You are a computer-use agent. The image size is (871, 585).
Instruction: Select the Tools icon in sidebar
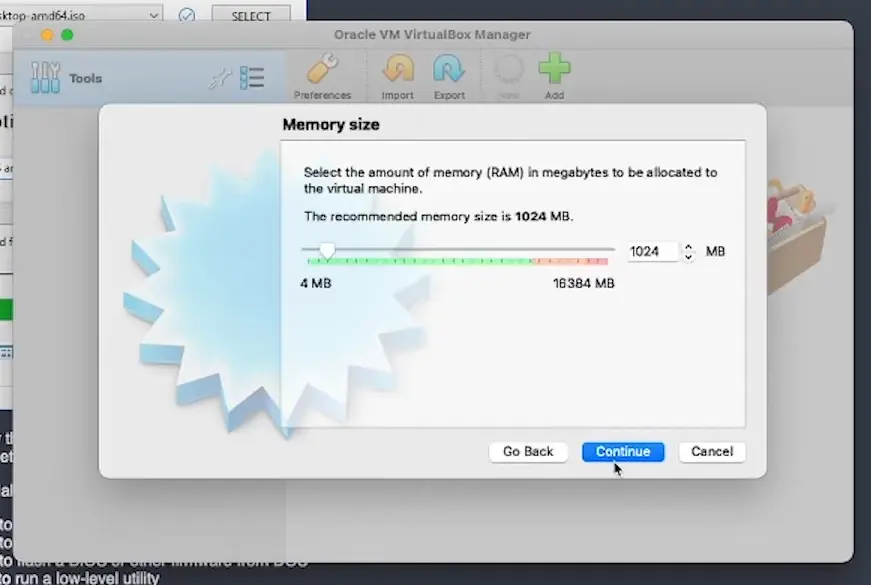[45, 77]
